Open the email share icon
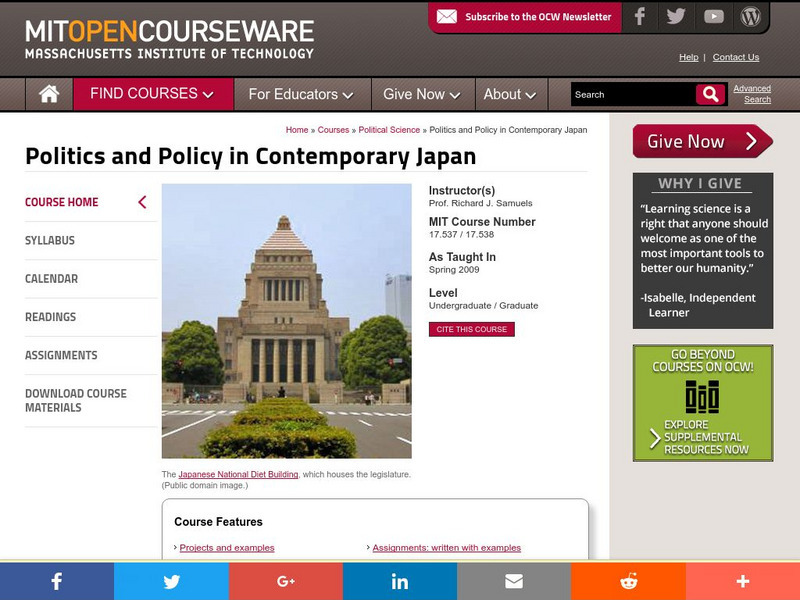 coord(513,580)
